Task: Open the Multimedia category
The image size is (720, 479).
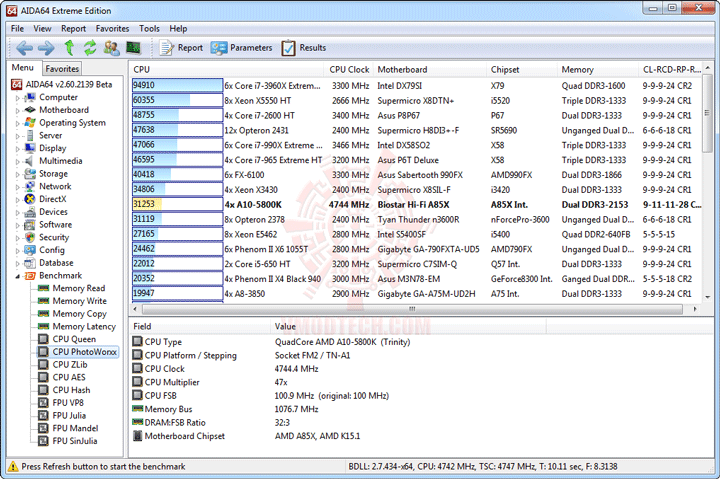Action: (61, 161)
